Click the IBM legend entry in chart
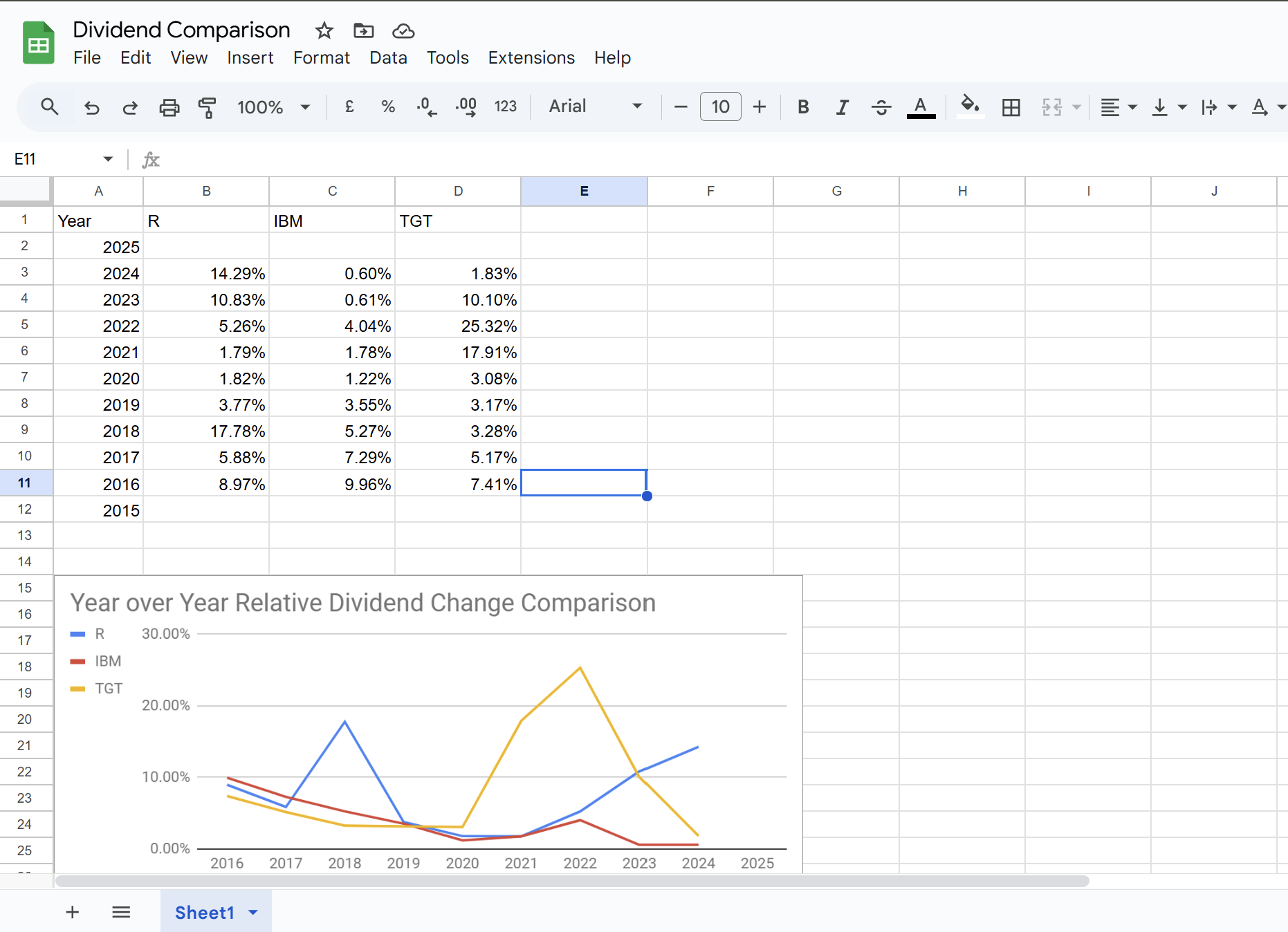 pos(96,661)
